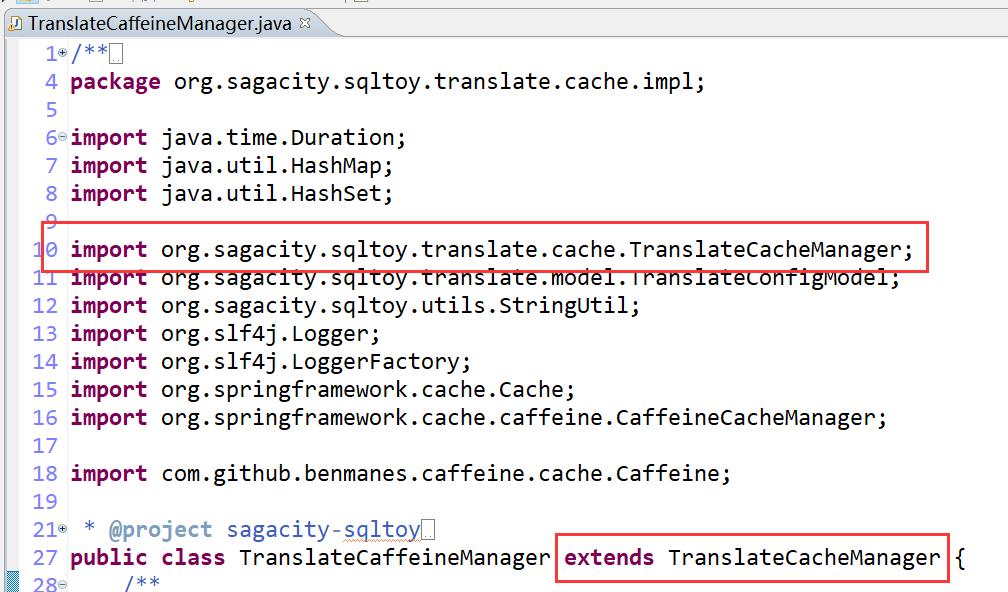
Task: Select the TranslateCaffeineManager.java editor tab
Action: click(160, 22)
